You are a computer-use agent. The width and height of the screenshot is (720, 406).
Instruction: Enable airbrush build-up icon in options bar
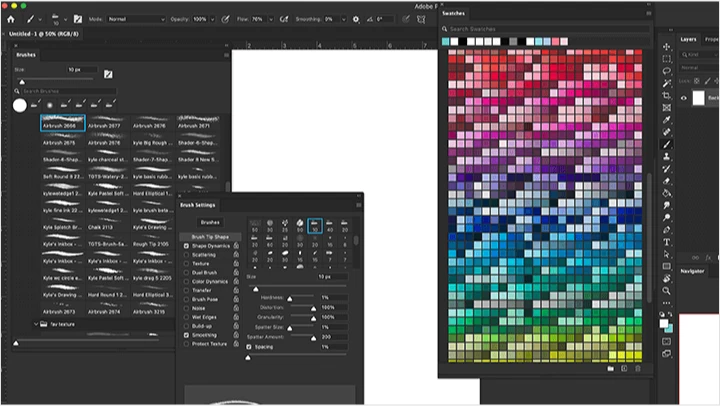coord(284,19)
